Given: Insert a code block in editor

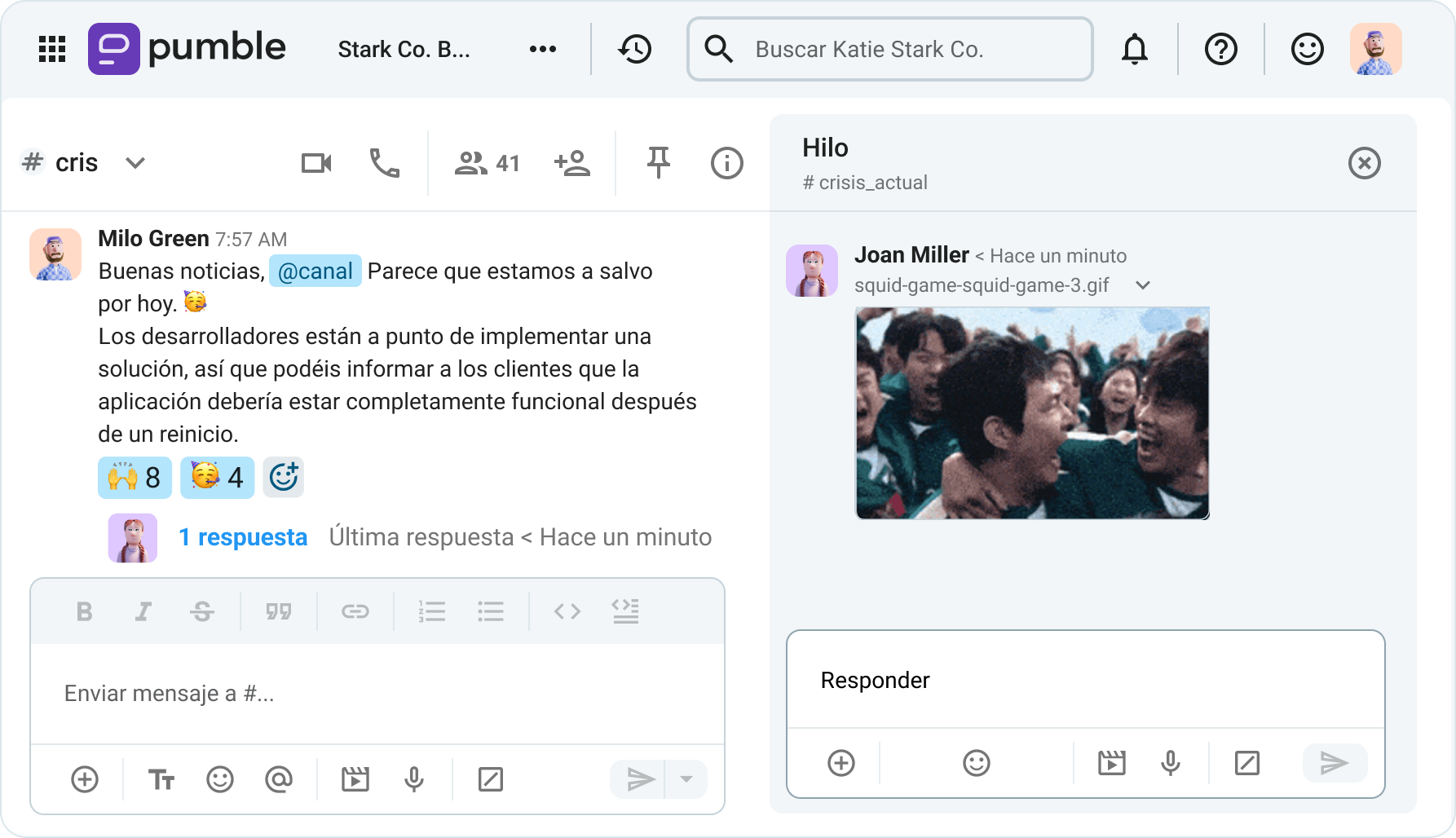Looking at the screenshot, I should point(566,611).
